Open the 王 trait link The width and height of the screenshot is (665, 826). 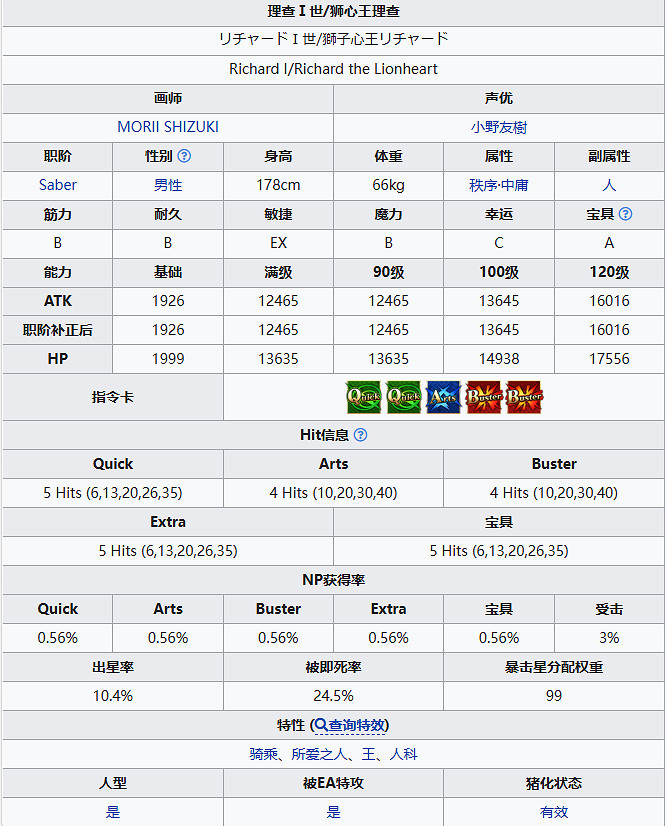click(x=368, y=754)
